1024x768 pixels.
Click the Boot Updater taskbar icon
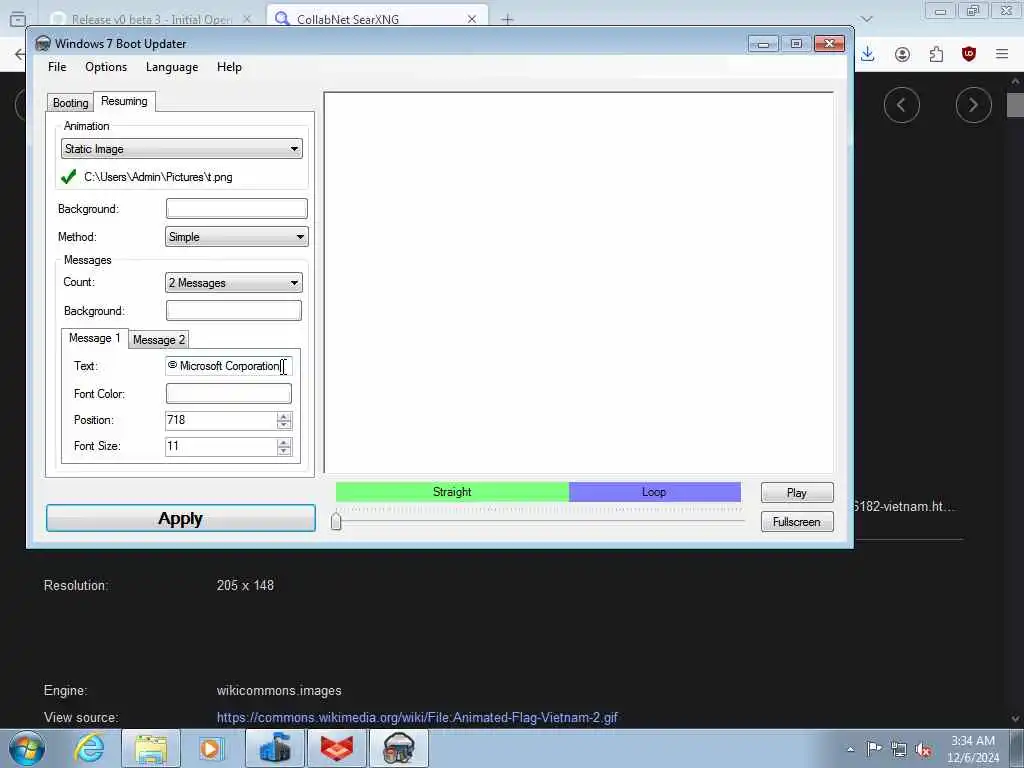coord(398,748)
